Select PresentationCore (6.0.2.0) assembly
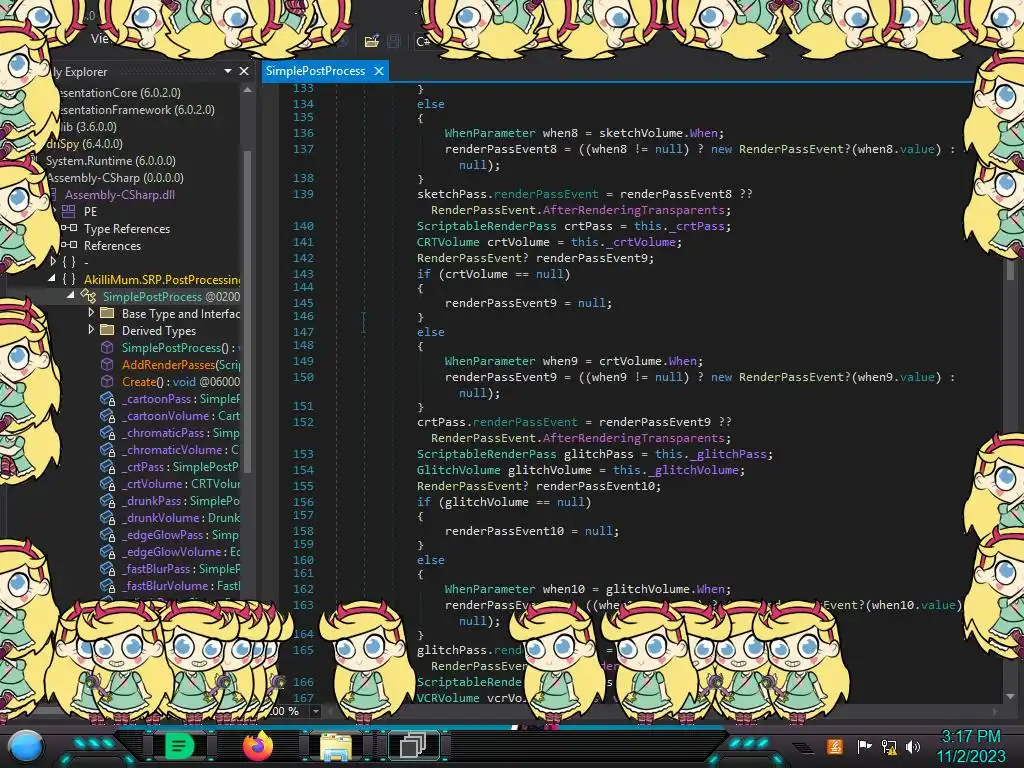 [x=119, y=93]
